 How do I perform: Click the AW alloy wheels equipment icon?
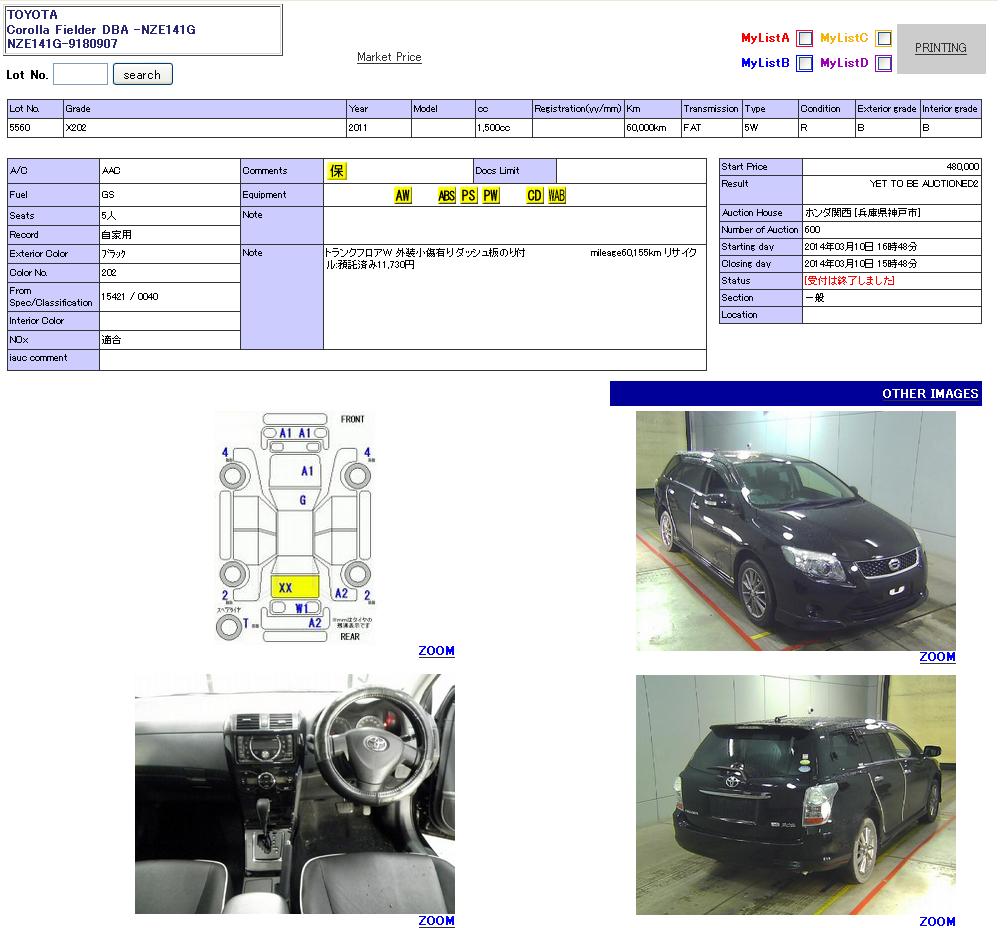(402, 196)
